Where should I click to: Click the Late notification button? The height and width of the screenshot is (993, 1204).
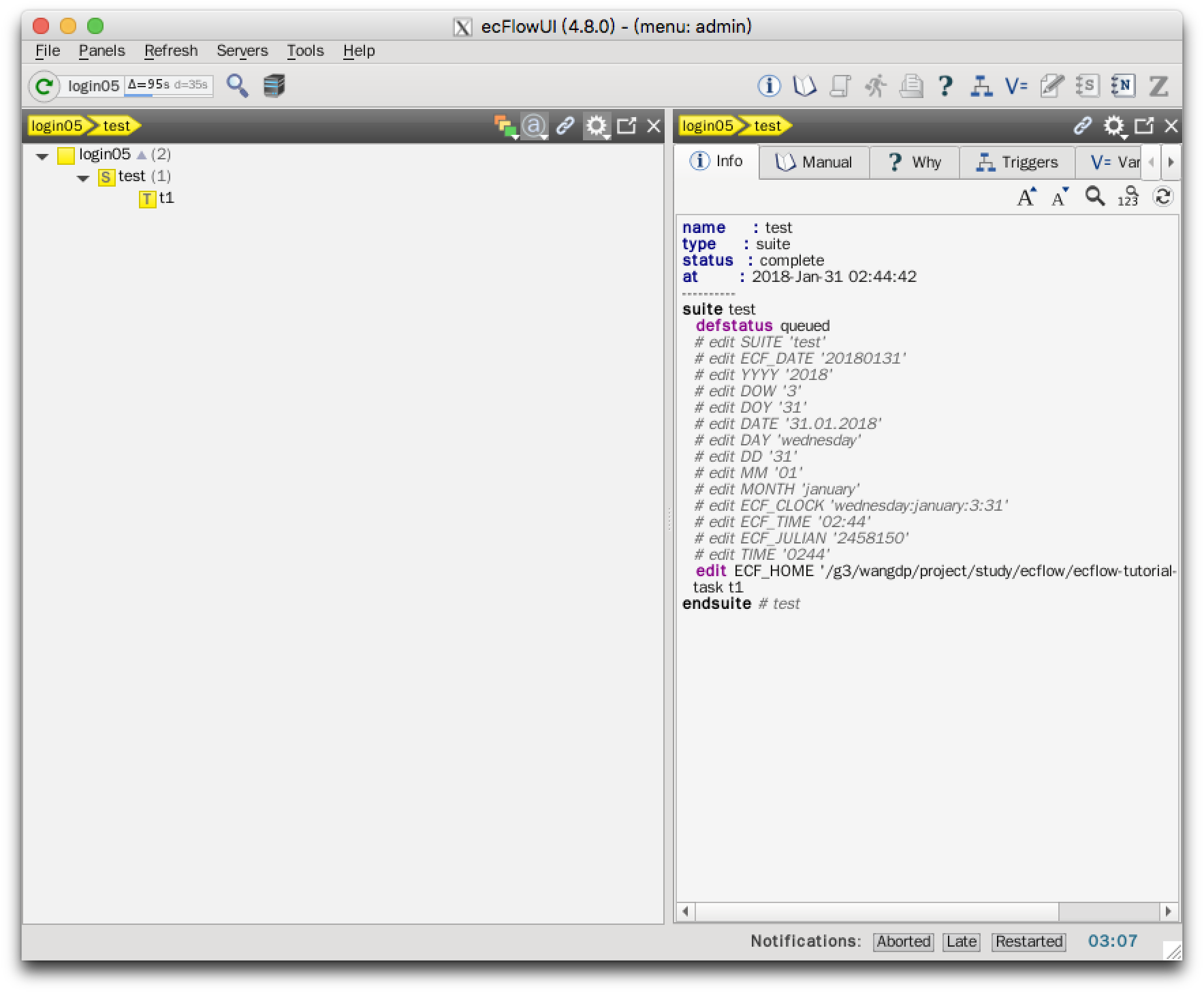[962, 941]
